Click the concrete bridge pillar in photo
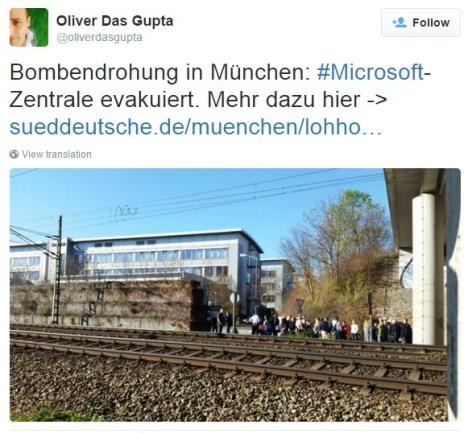The height and width of the screenshot is (433, 468). point(423,268)
